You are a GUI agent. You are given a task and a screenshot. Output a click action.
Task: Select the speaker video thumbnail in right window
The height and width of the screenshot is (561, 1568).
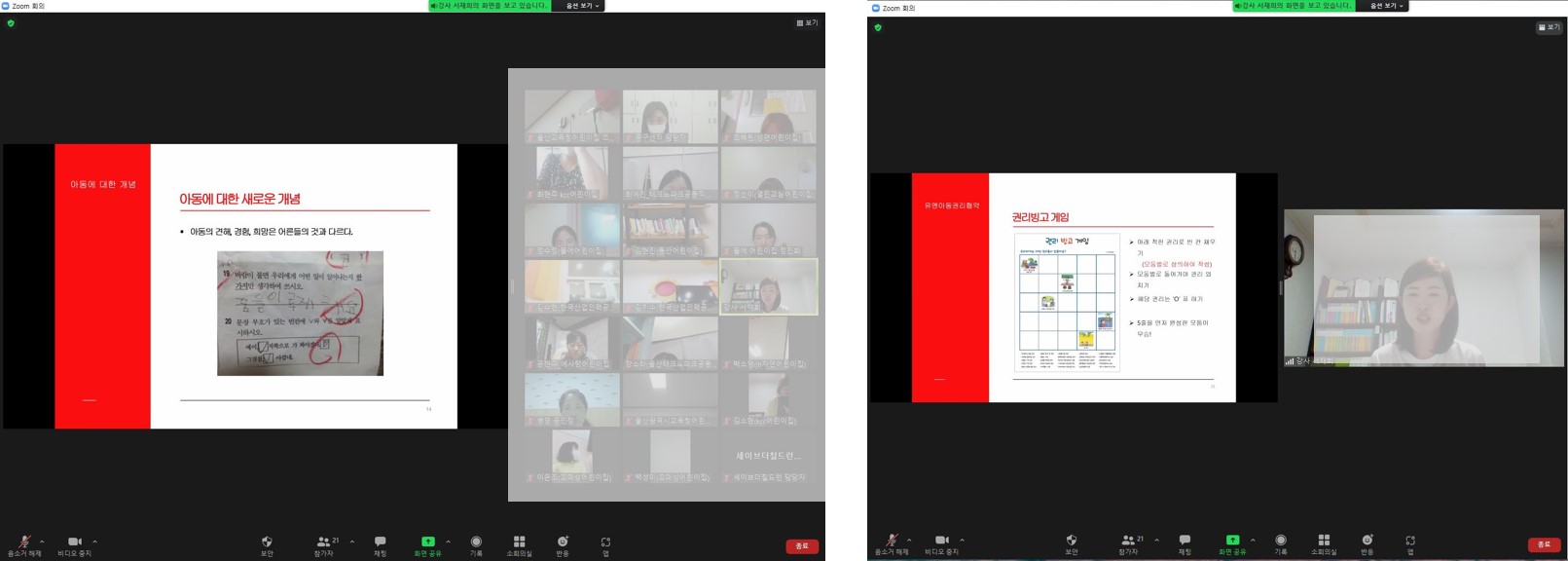[1423, 288]
